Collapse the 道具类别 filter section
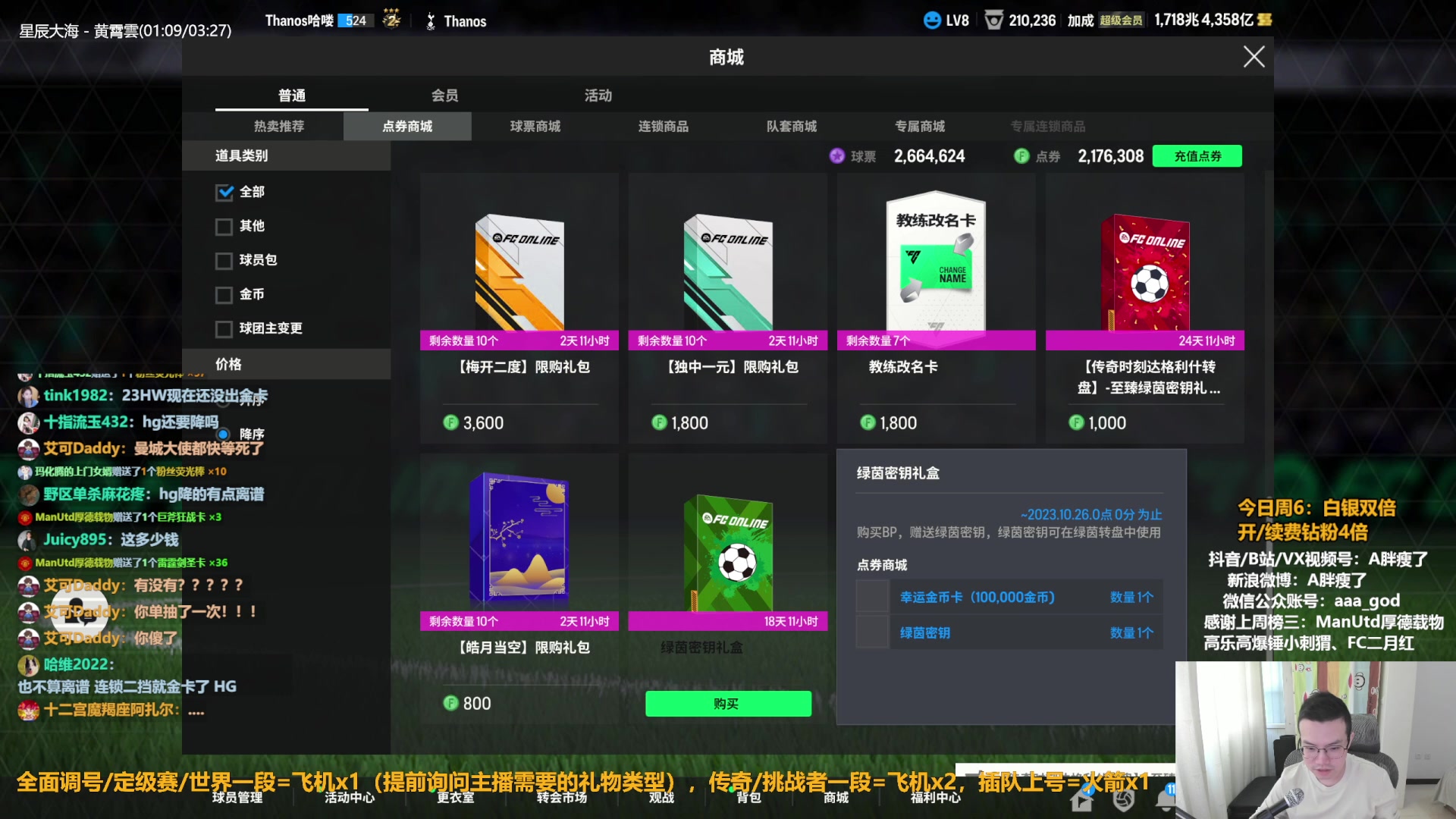Screen dimensions: 1456x819 288,155
